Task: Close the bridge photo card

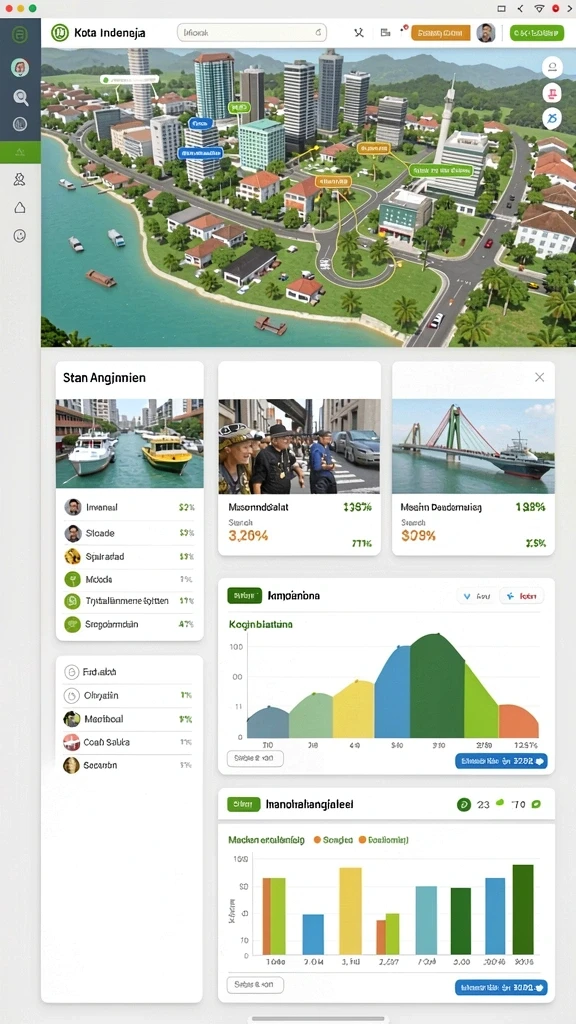Action: coord(539,377)
